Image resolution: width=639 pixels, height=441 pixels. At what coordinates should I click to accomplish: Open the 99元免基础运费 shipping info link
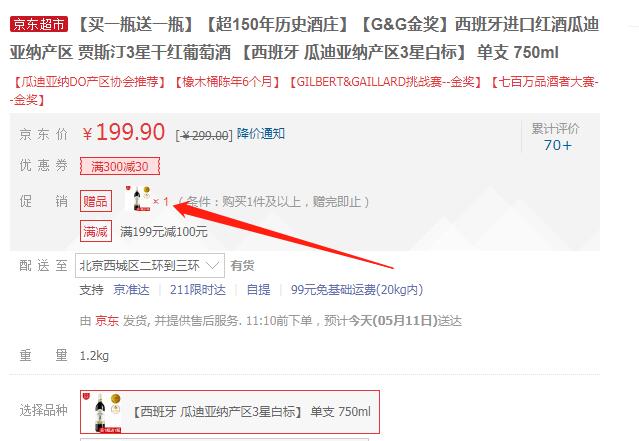(x=357, y=290)
